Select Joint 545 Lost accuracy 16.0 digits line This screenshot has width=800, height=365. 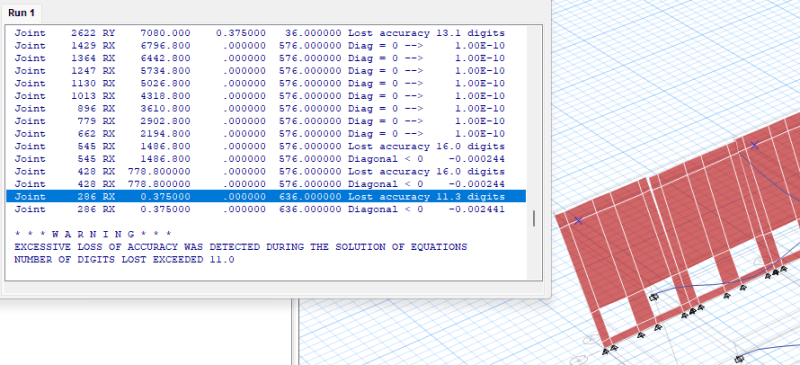(260, 146)
